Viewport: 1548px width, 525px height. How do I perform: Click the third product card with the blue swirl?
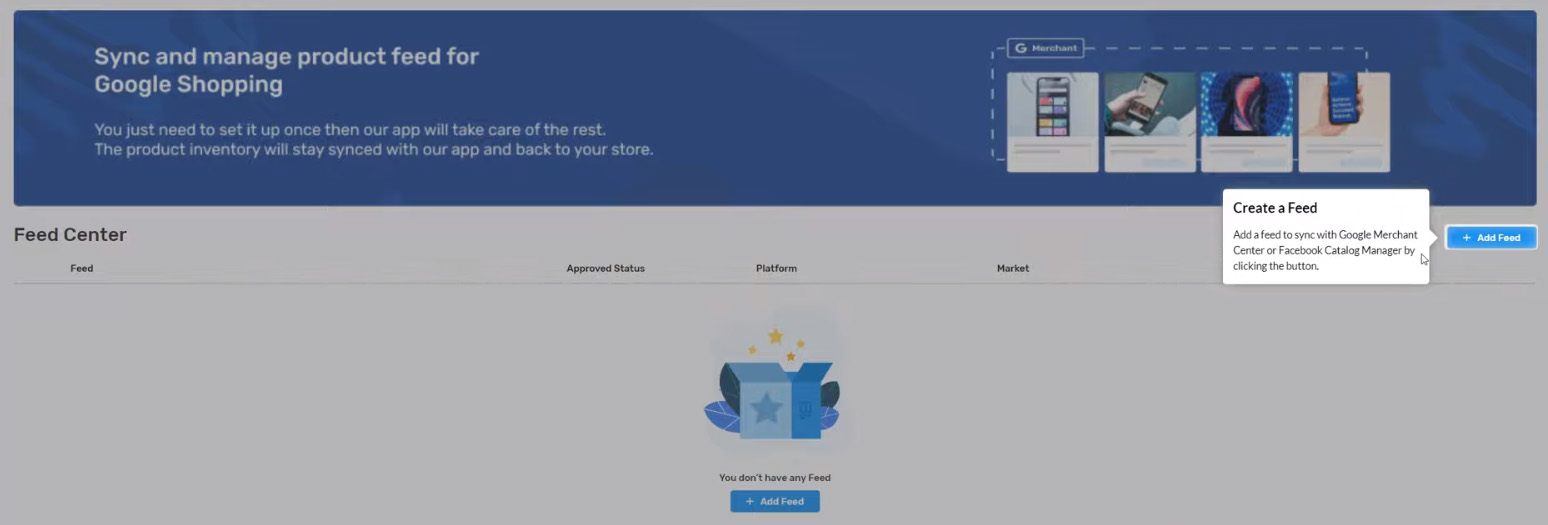click(x=1247, y=122)
